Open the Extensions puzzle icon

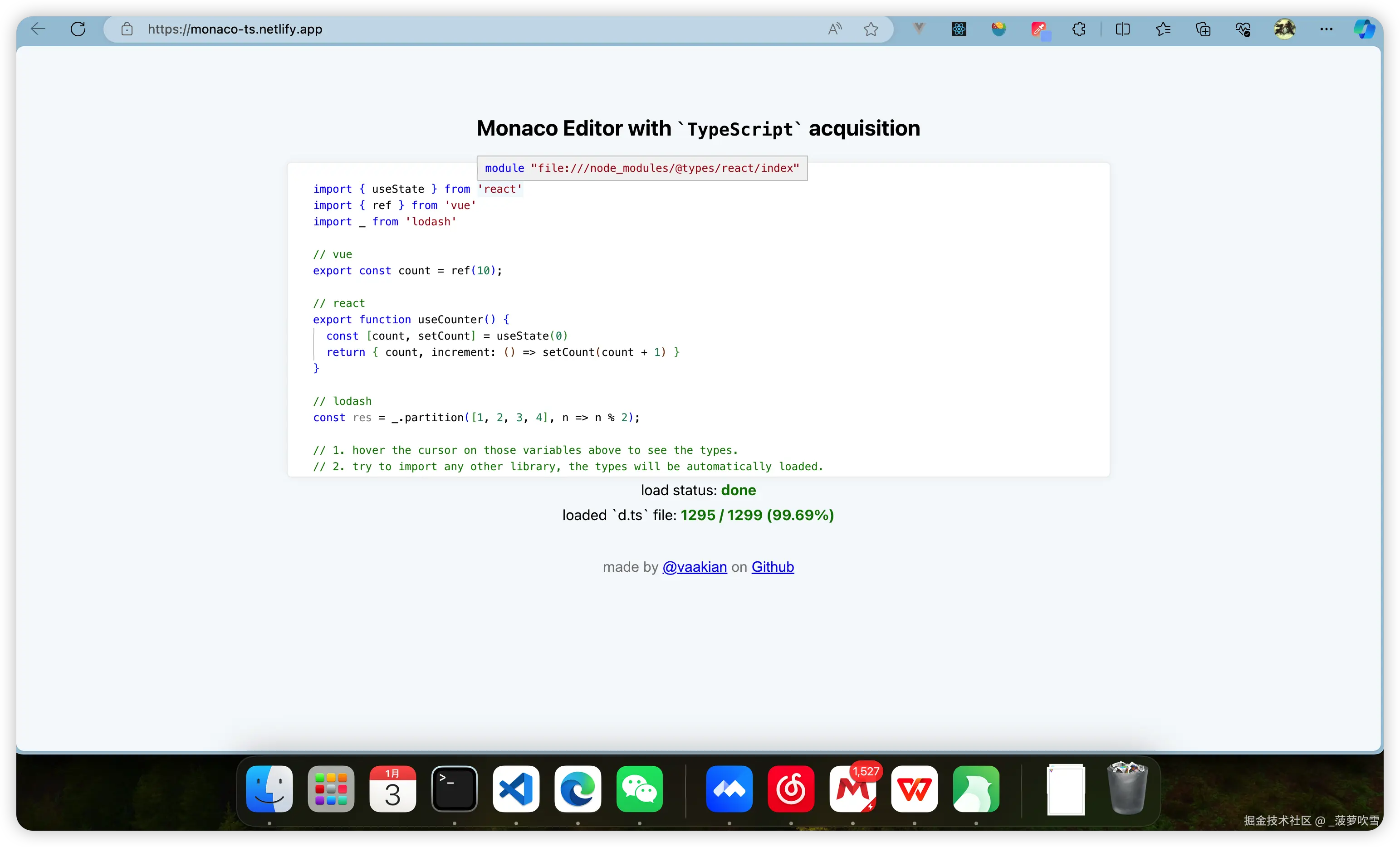tap(1078, 29)
